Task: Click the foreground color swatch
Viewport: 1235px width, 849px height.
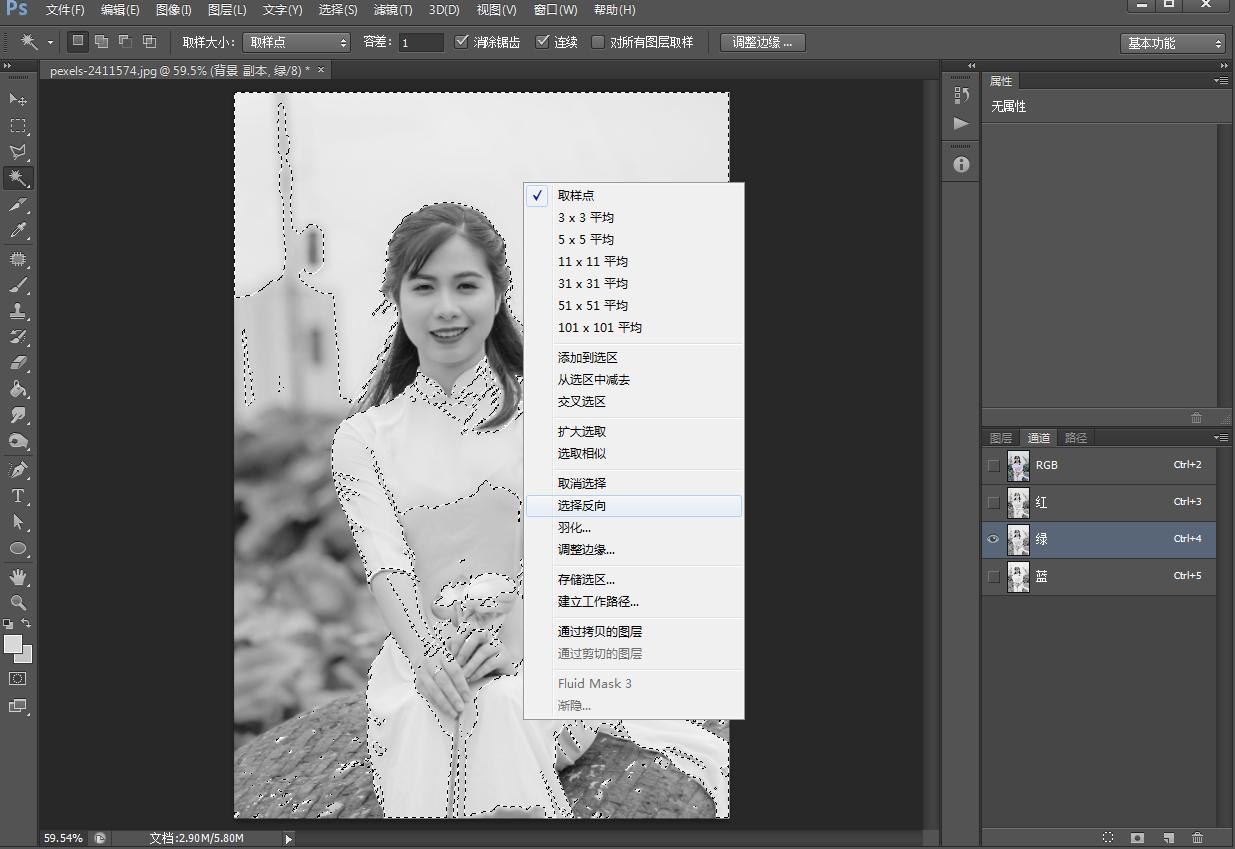Action: 13,645
